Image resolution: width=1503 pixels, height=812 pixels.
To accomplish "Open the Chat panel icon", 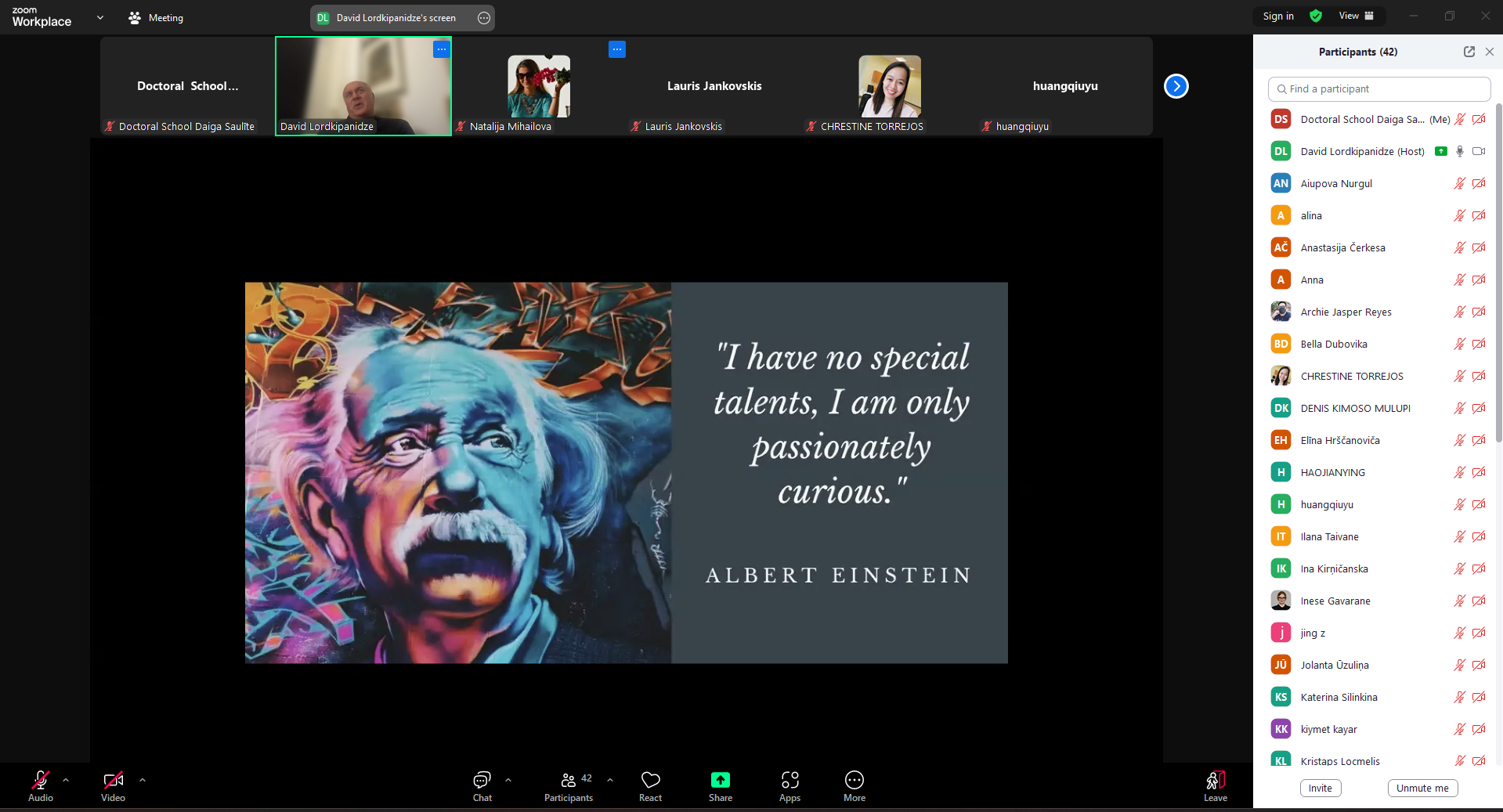I will pos(482,780).
